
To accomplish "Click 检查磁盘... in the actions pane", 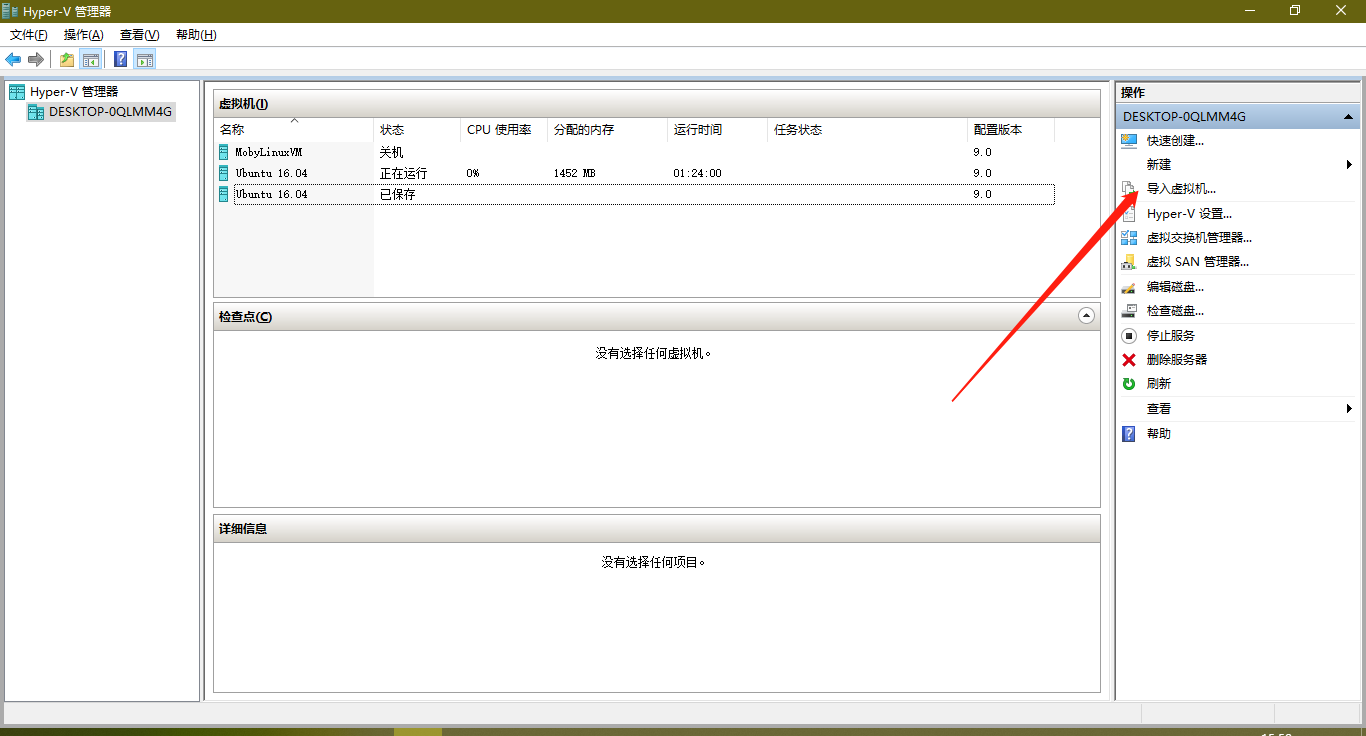I will (1175, 311).
